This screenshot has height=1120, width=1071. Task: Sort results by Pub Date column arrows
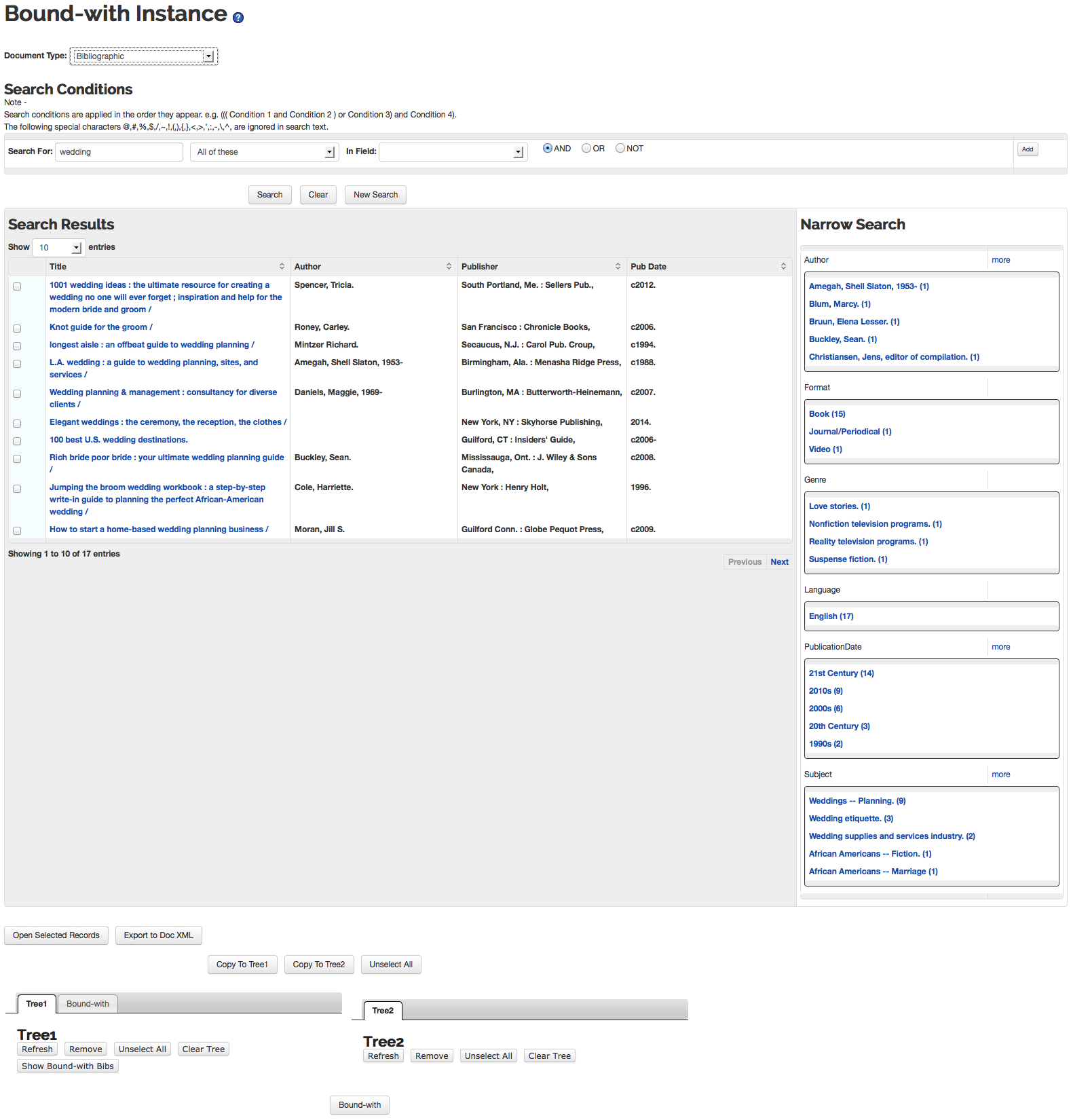click(783, 266)
